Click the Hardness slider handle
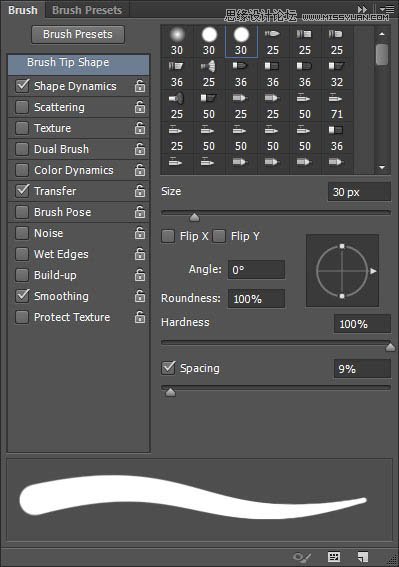Screen dimensions: 399x567 (x=390, y=347)
